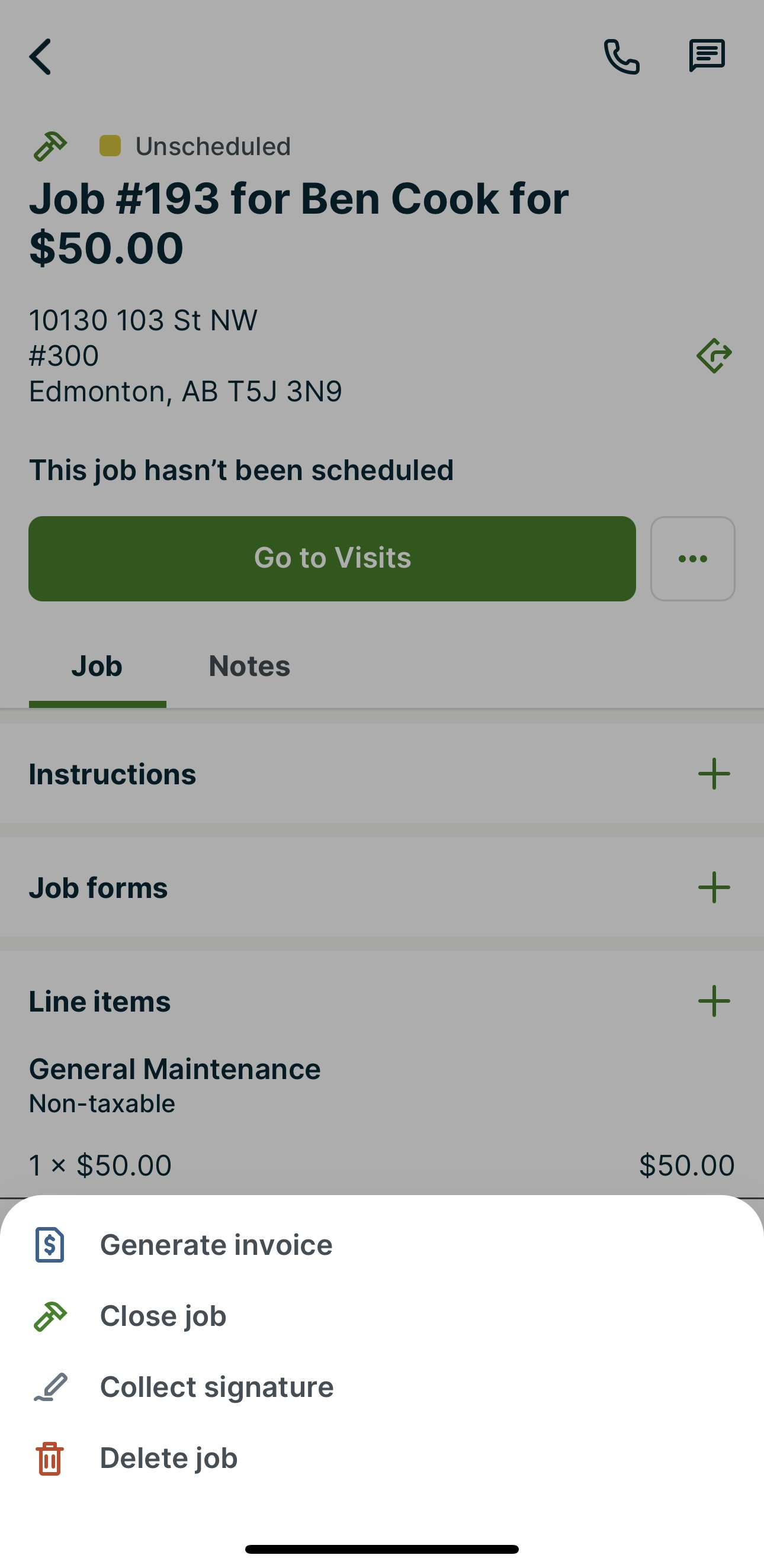Add instructions with the plus icon
This screenshot has width=764, height=1568.
click(x=714, y=774)
